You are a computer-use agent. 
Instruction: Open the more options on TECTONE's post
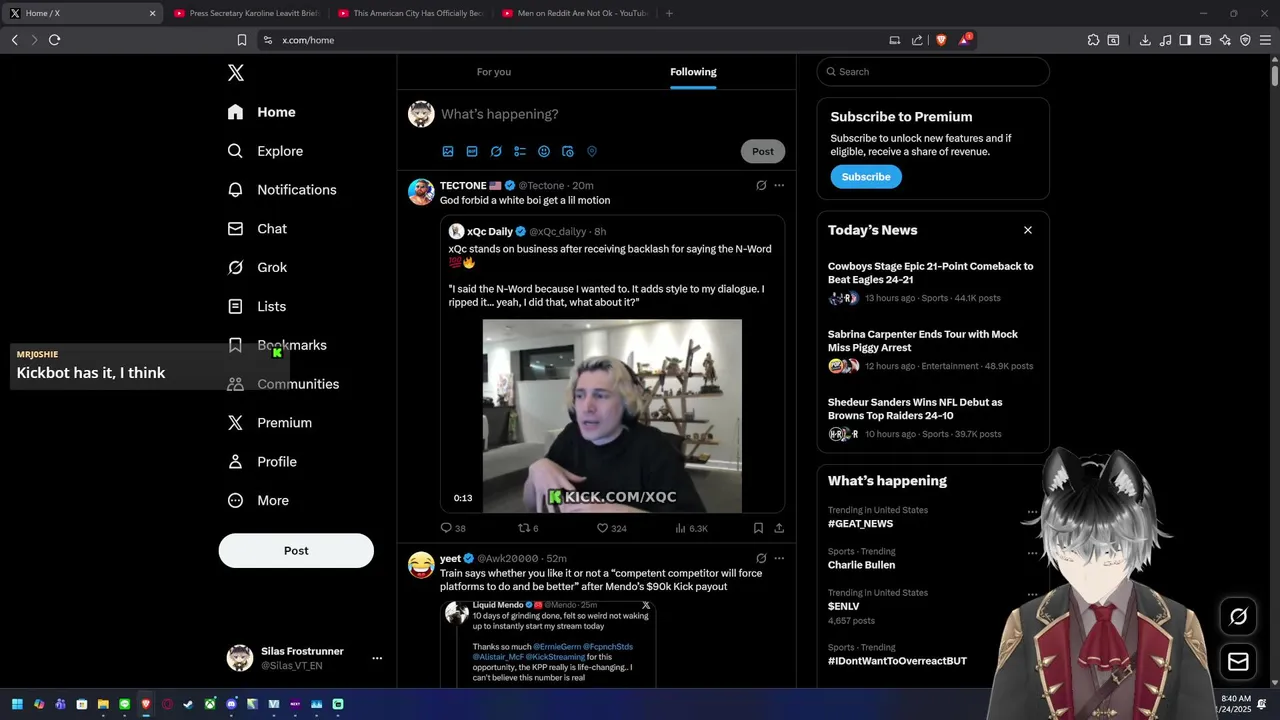779,186
